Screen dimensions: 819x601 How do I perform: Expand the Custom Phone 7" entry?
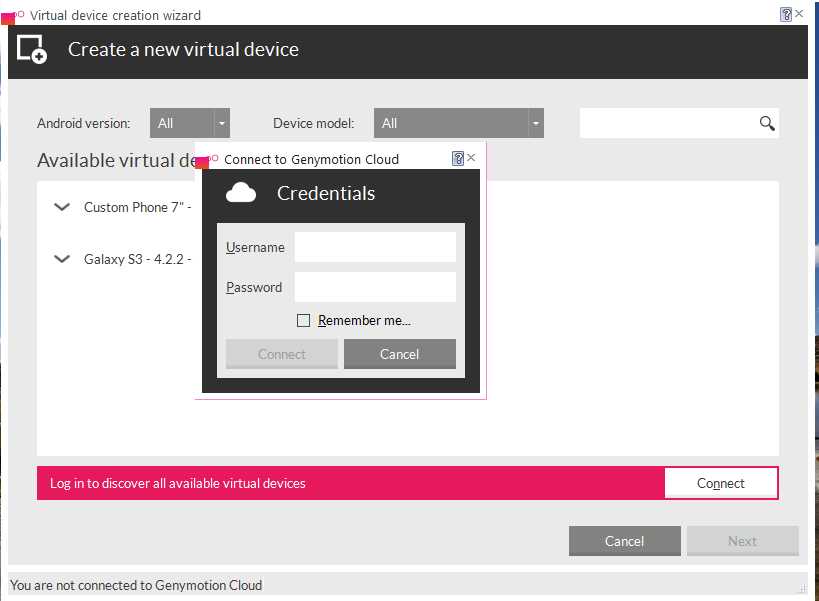click(62, 207)
